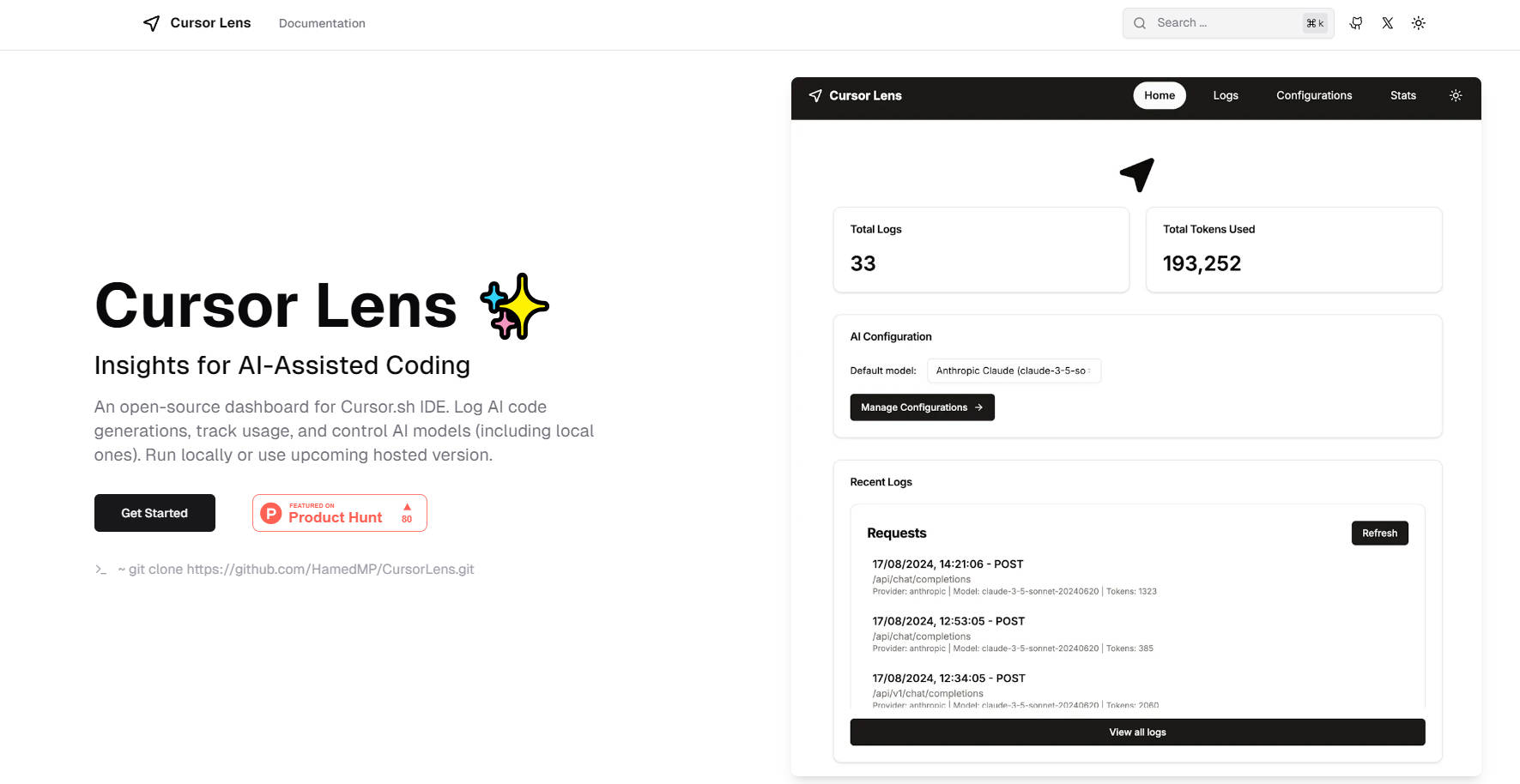
Task: Click the large black arrow logo in dashboard
Action: (x=1137, y=174)
